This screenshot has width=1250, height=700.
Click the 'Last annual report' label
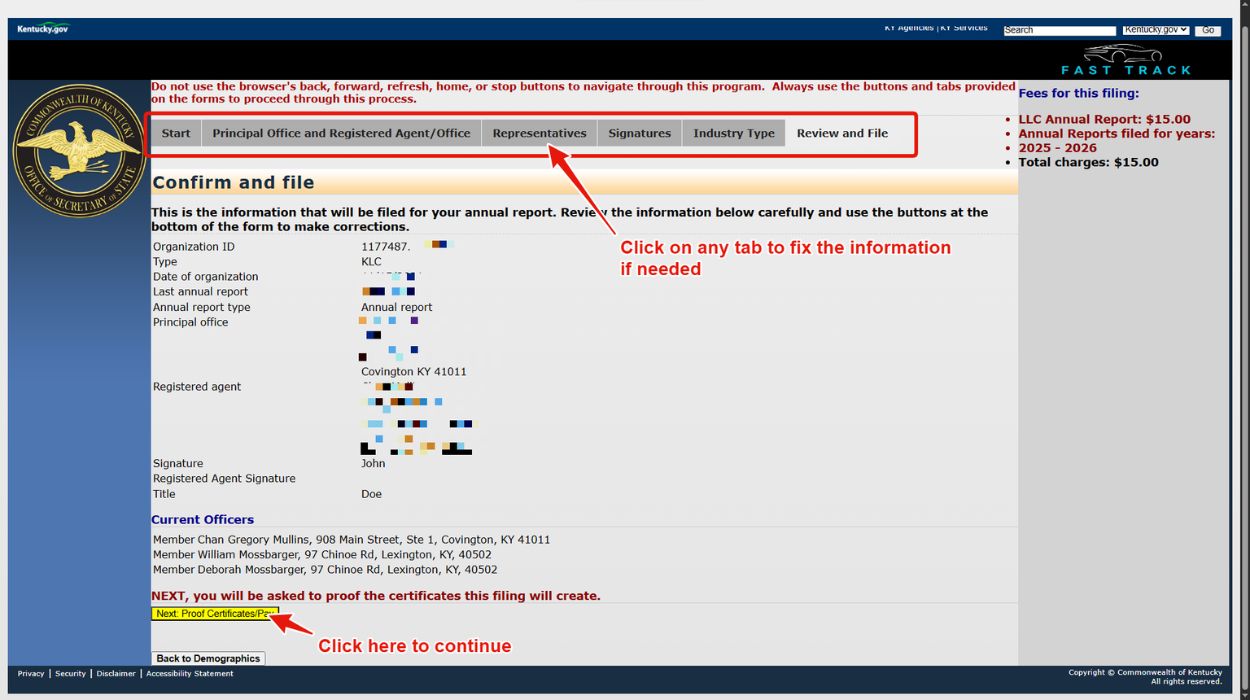tap(201, 291)
